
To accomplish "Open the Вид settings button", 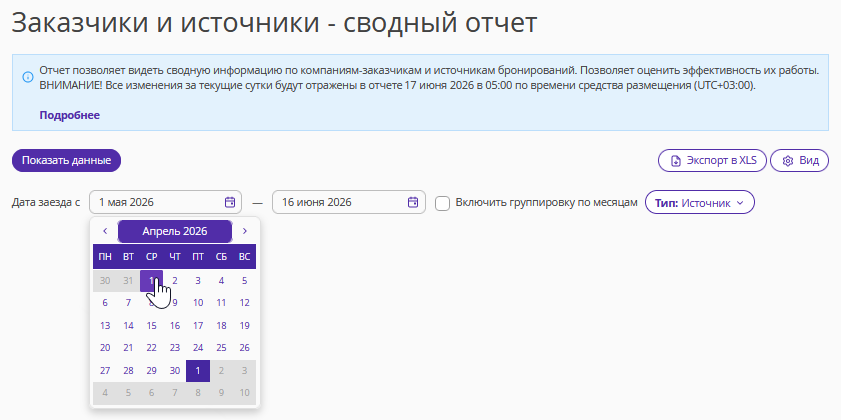I will click(x=800, y=160).
